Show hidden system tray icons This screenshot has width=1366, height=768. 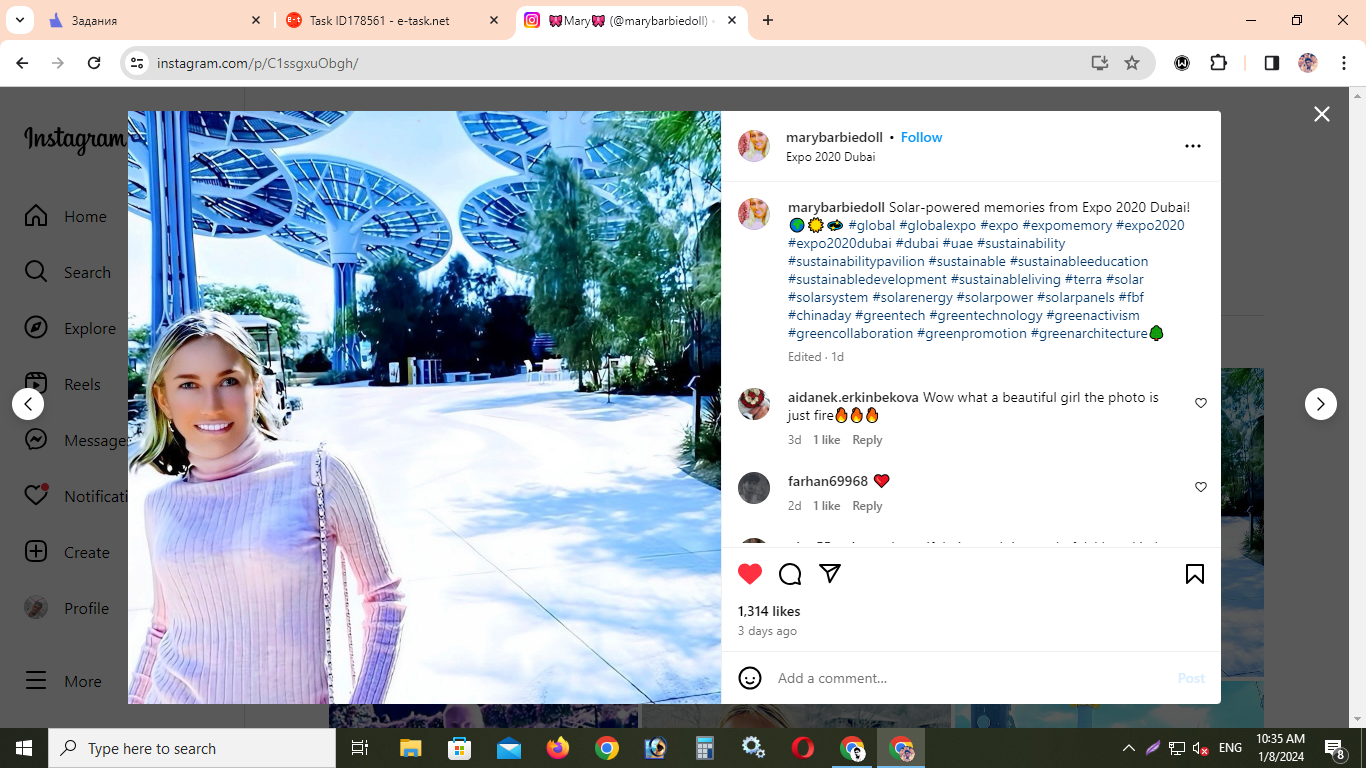click(x=1129, y=748)
